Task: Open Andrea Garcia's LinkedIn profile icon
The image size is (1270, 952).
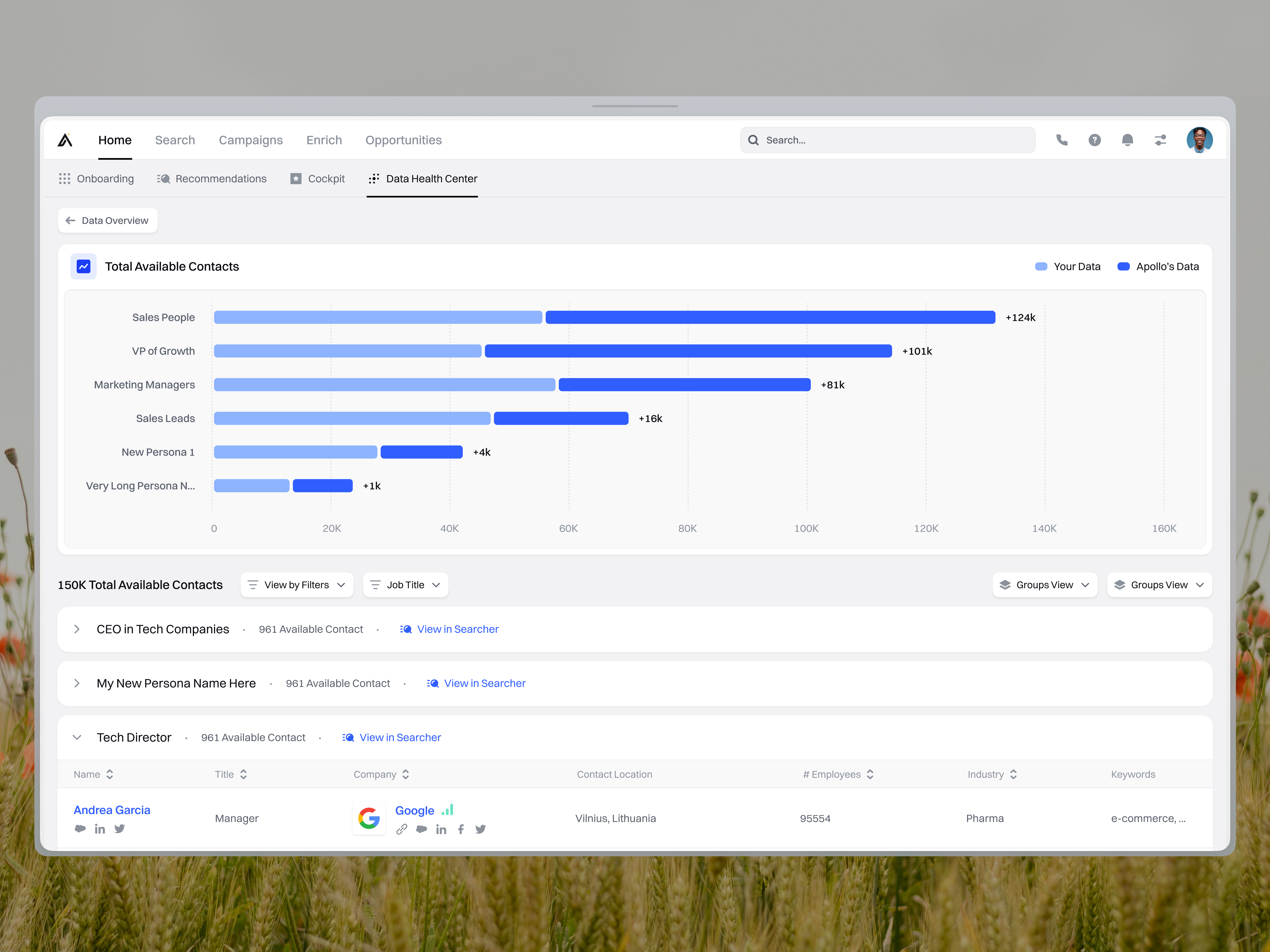Action: pos(100,829)
